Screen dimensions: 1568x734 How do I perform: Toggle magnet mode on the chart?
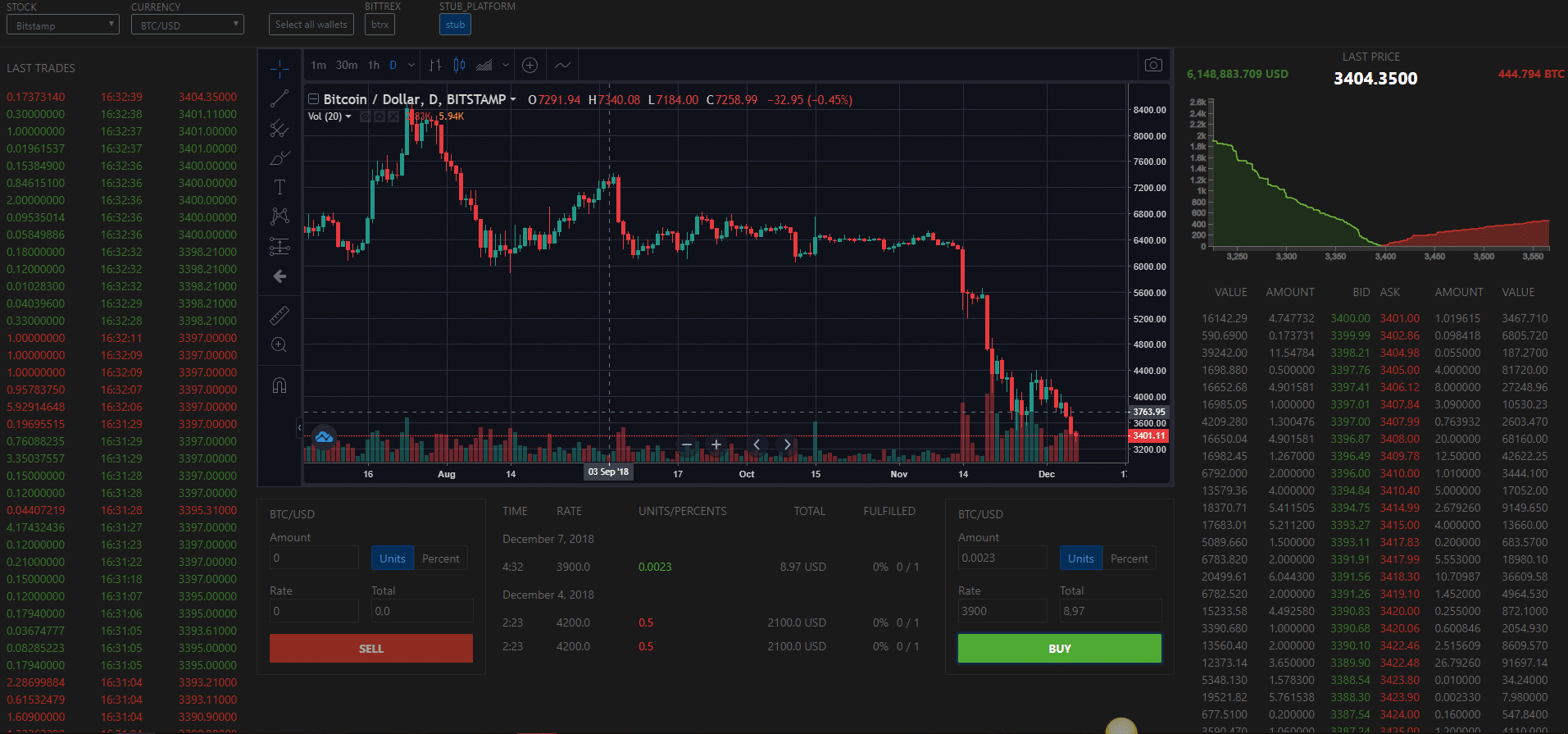point(280,385)
